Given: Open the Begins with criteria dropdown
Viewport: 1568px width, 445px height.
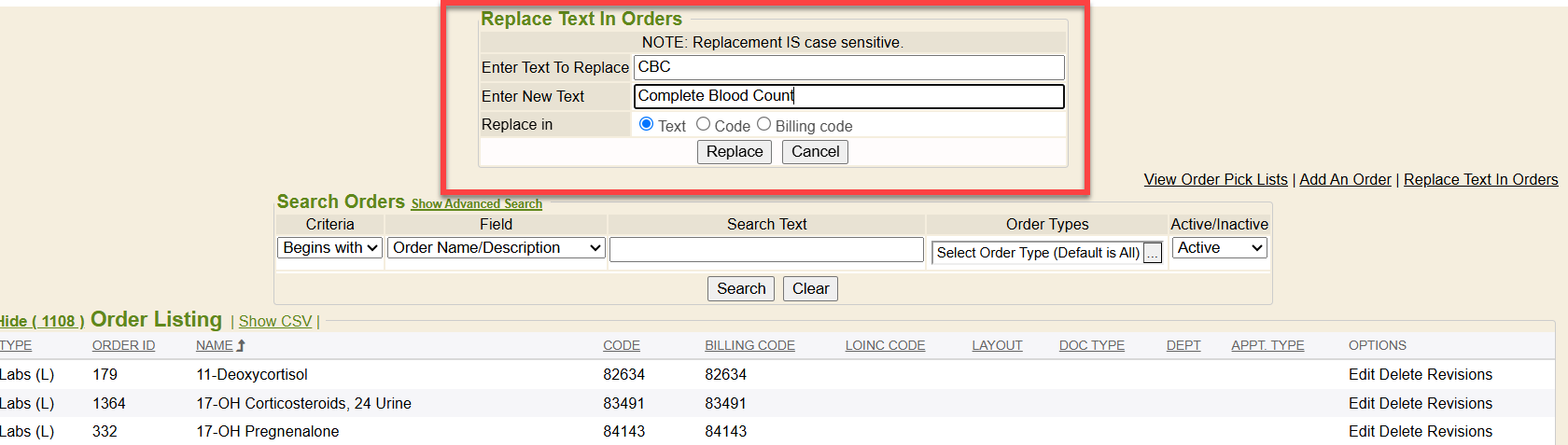Looking at the screenshot, I should coord(330,248).
